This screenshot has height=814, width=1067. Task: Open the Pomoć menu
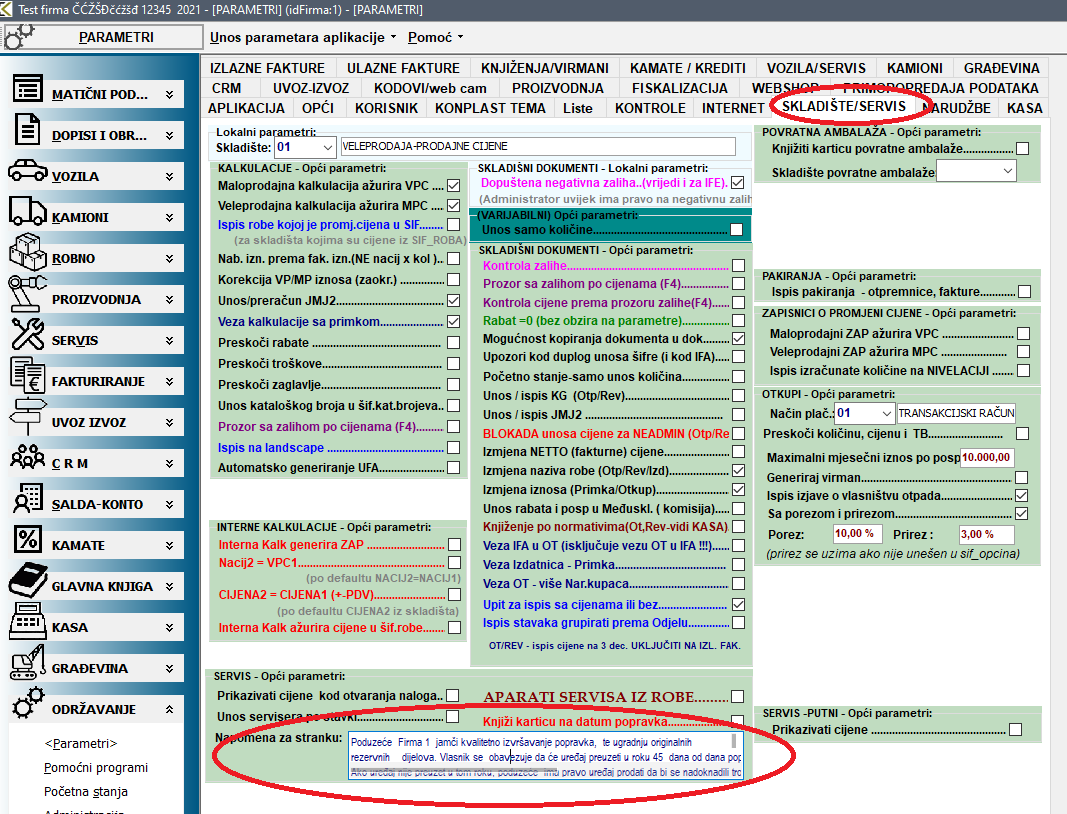(x=436, y=37)
